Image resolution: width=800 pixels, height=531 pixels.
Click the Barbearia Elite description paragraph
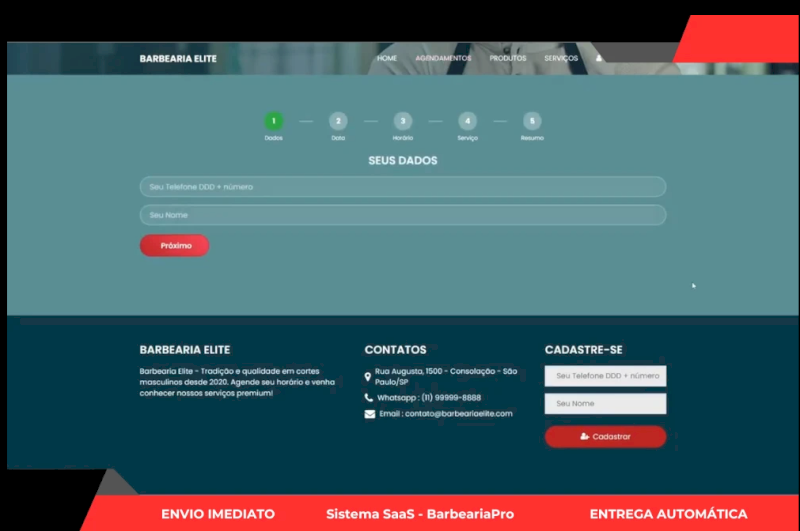237,382
